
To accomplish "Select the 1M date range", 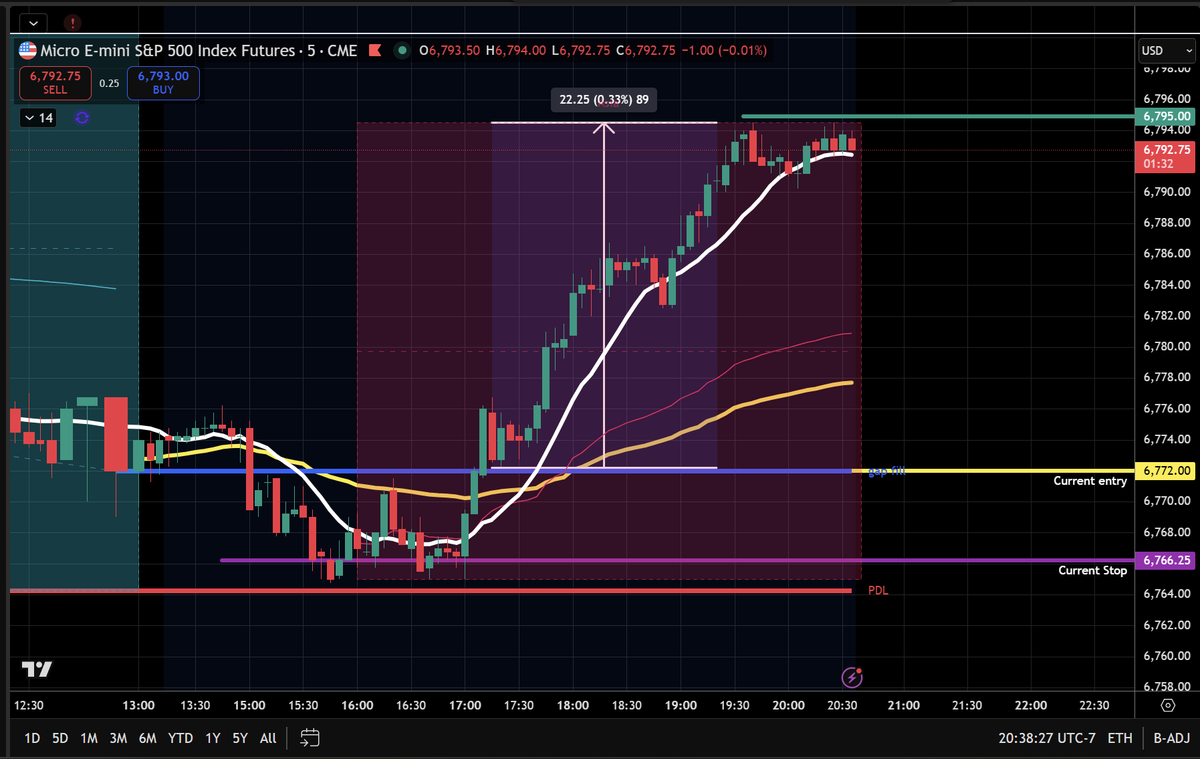I will (89, 738).
